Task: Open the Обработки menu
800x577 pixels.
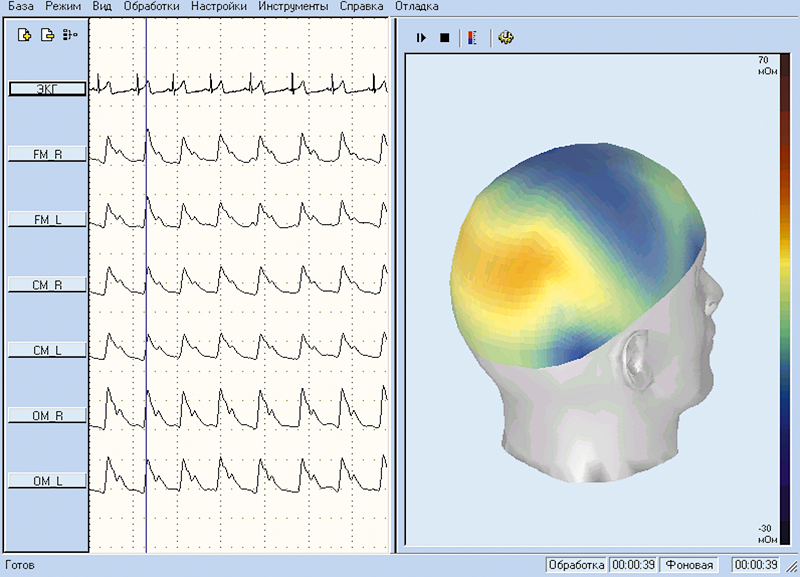Action: click(x=152, y=7)
